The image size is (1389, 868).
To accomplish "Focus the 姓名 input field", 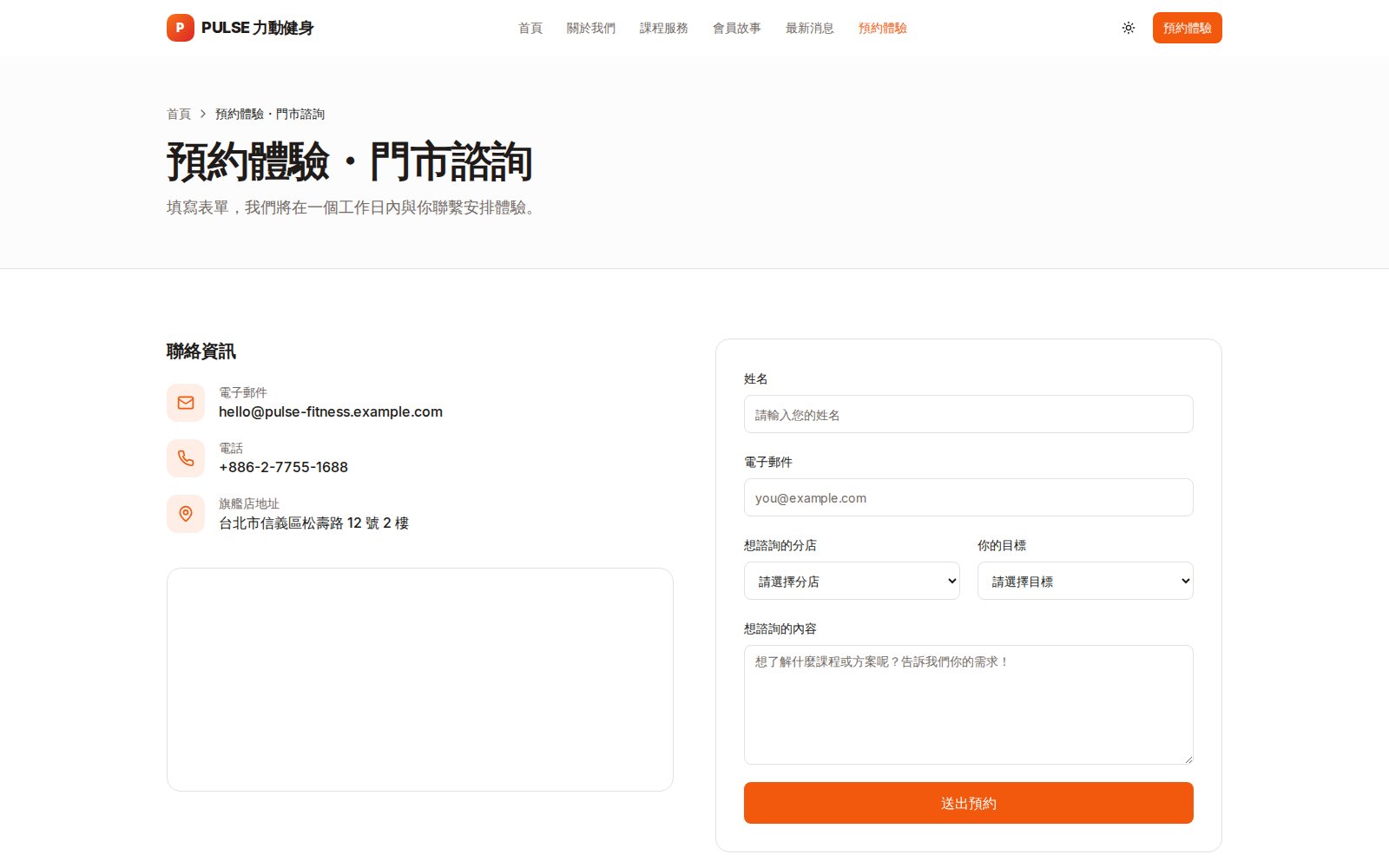I will point(969,414).
